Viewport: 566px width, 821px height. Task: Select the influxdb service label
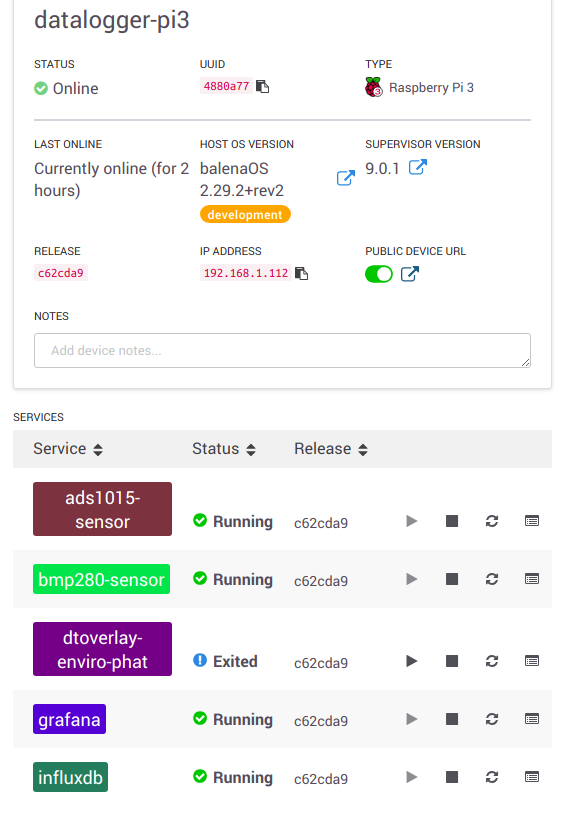tap(70, 777)
